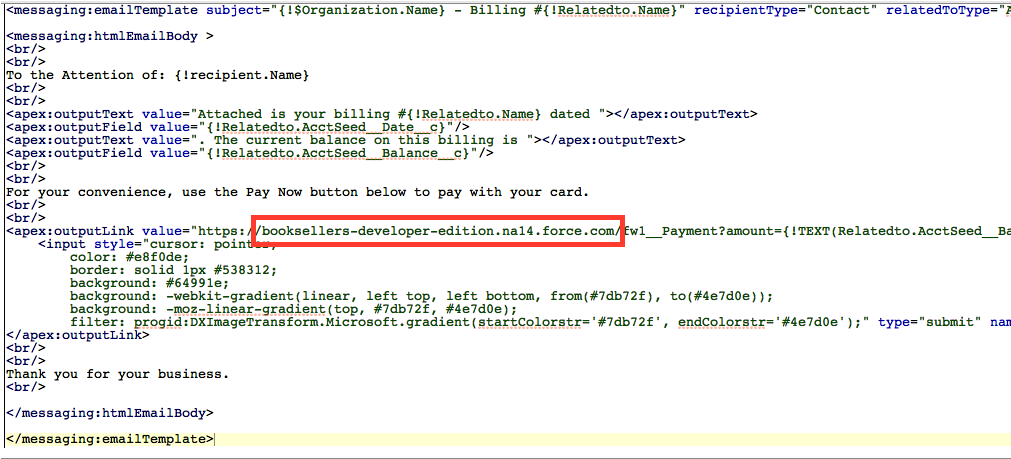Click the </messaging:htmlEmailBody> closing tag
1011x459 pixels.
coord(110,413)
